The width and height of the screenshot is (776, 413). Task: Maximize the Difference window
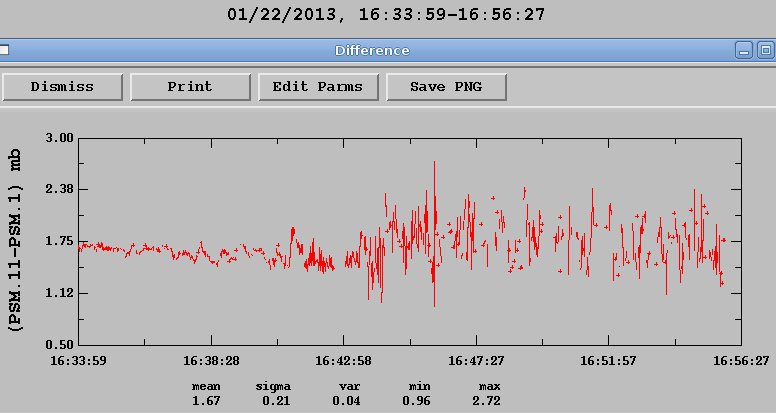point(766,50)
